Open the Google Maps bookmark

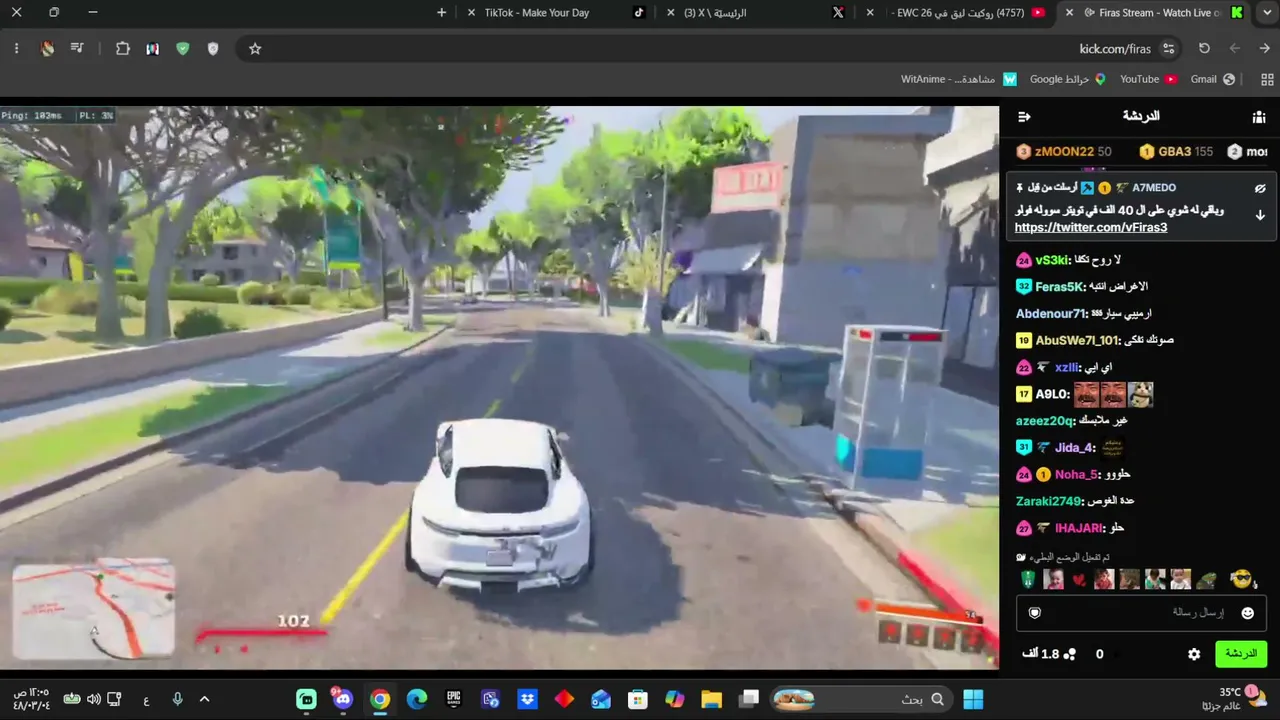click(1067, 79)
